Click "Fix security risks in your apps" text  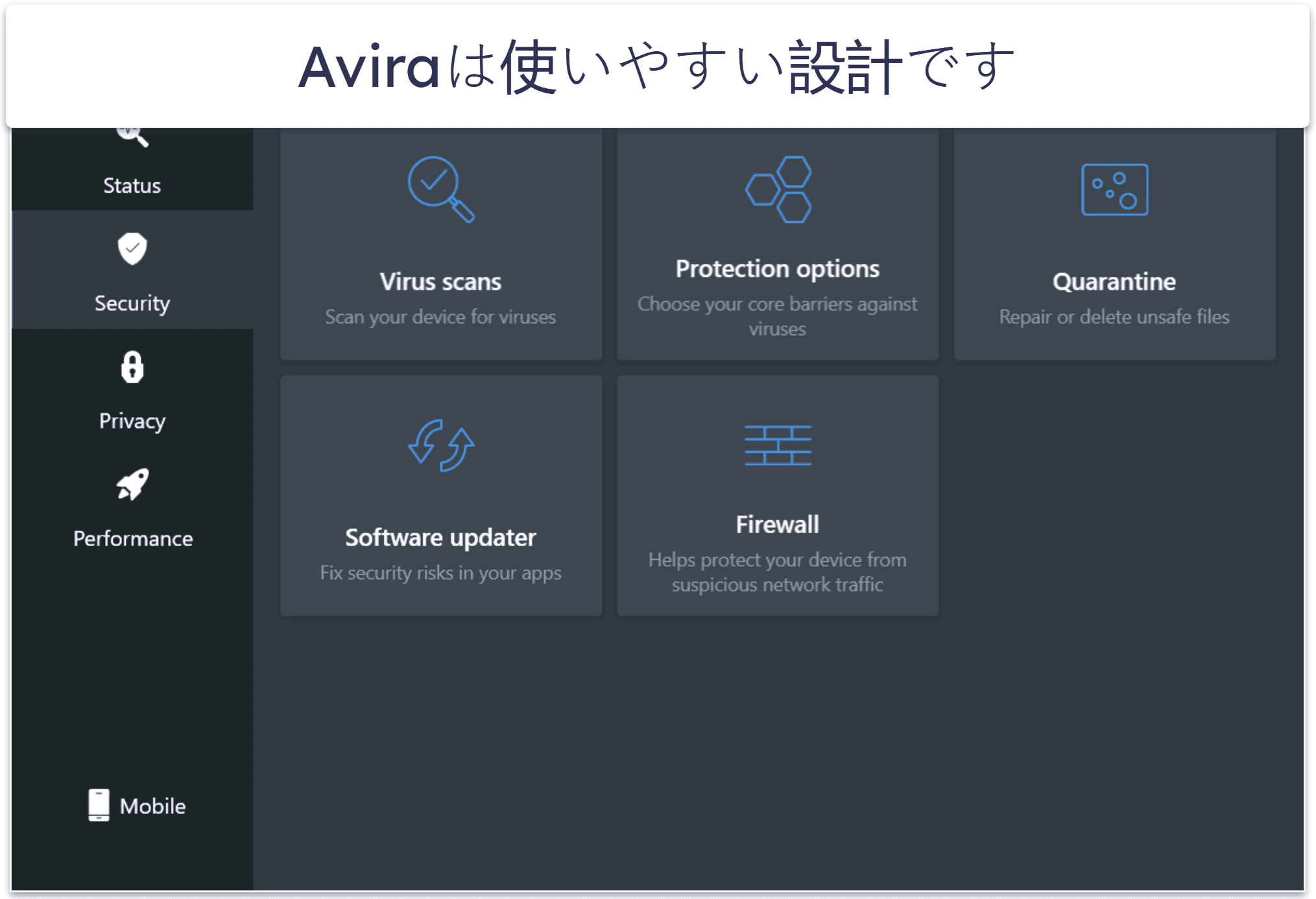click(441, 573)
